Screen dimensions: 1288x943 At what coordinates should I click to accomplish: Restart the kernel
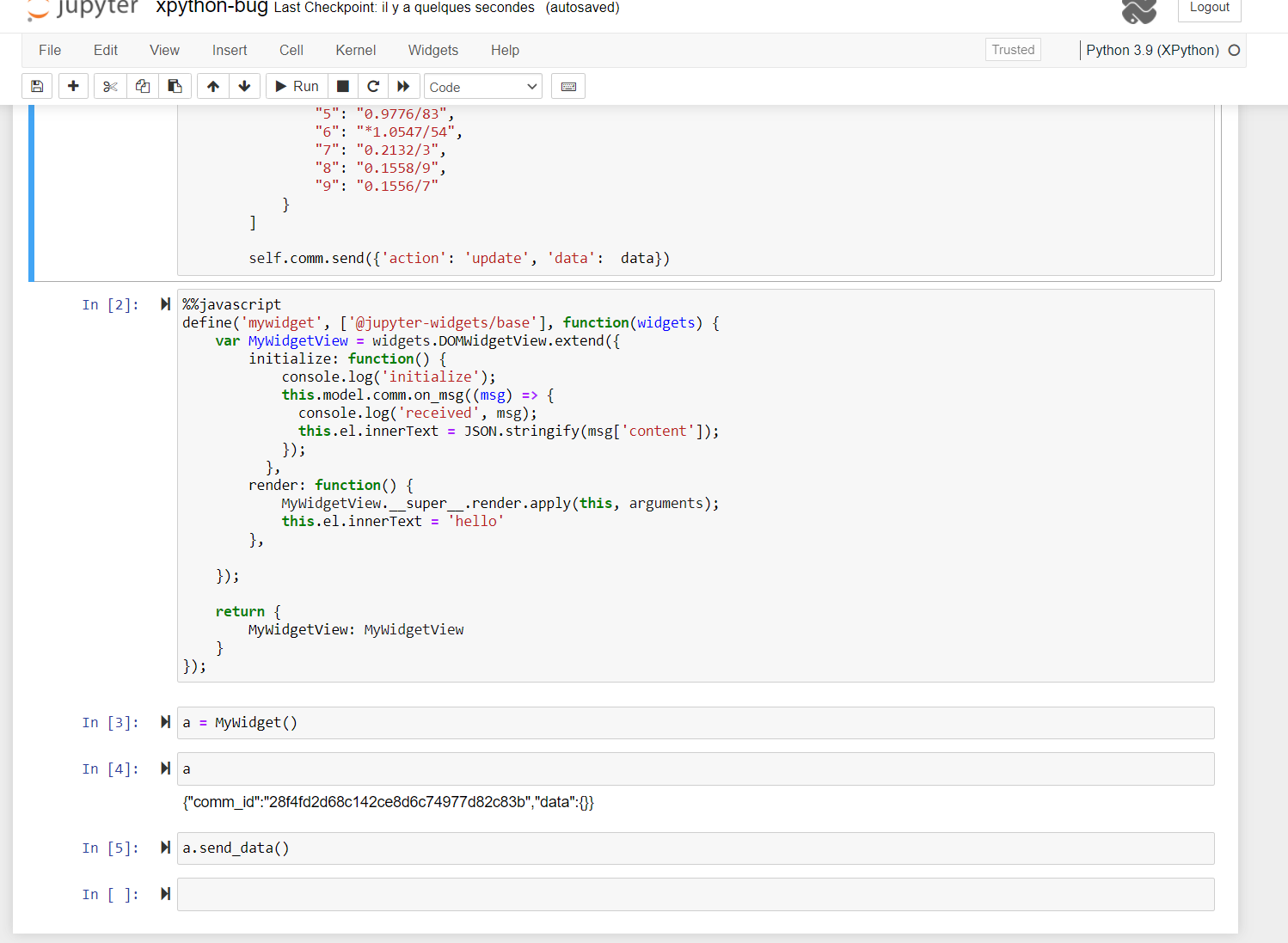pyautogui.click(x=373, y=86)
